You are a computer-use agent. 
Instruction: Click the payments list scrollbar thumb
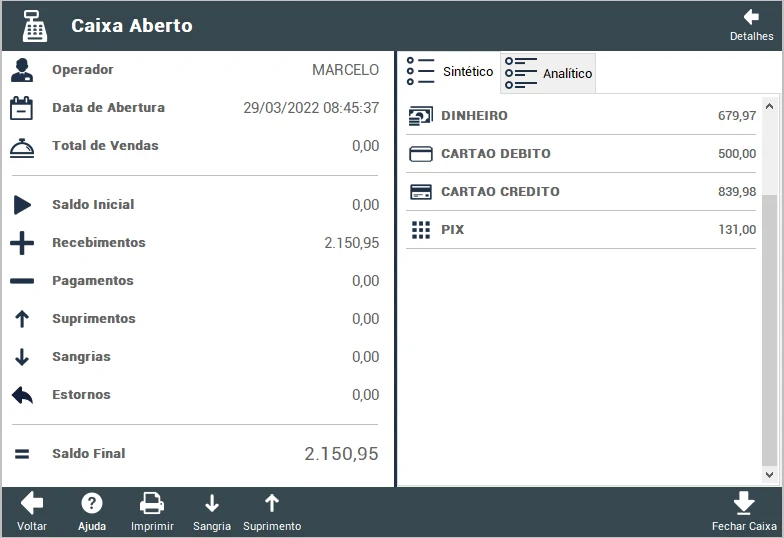click(770, 330)
